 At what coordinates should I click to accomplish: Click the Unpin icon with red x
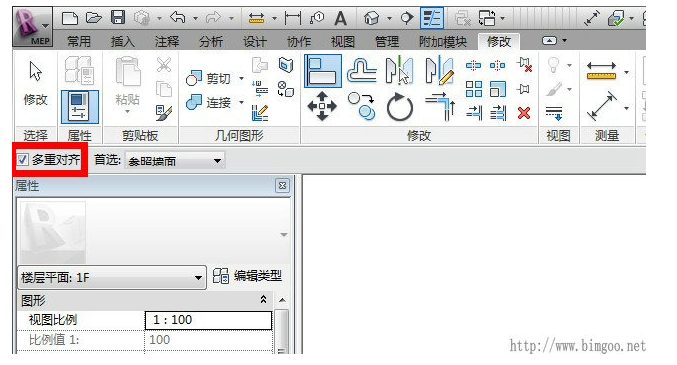pyautogui.click(x=524, y=65)
